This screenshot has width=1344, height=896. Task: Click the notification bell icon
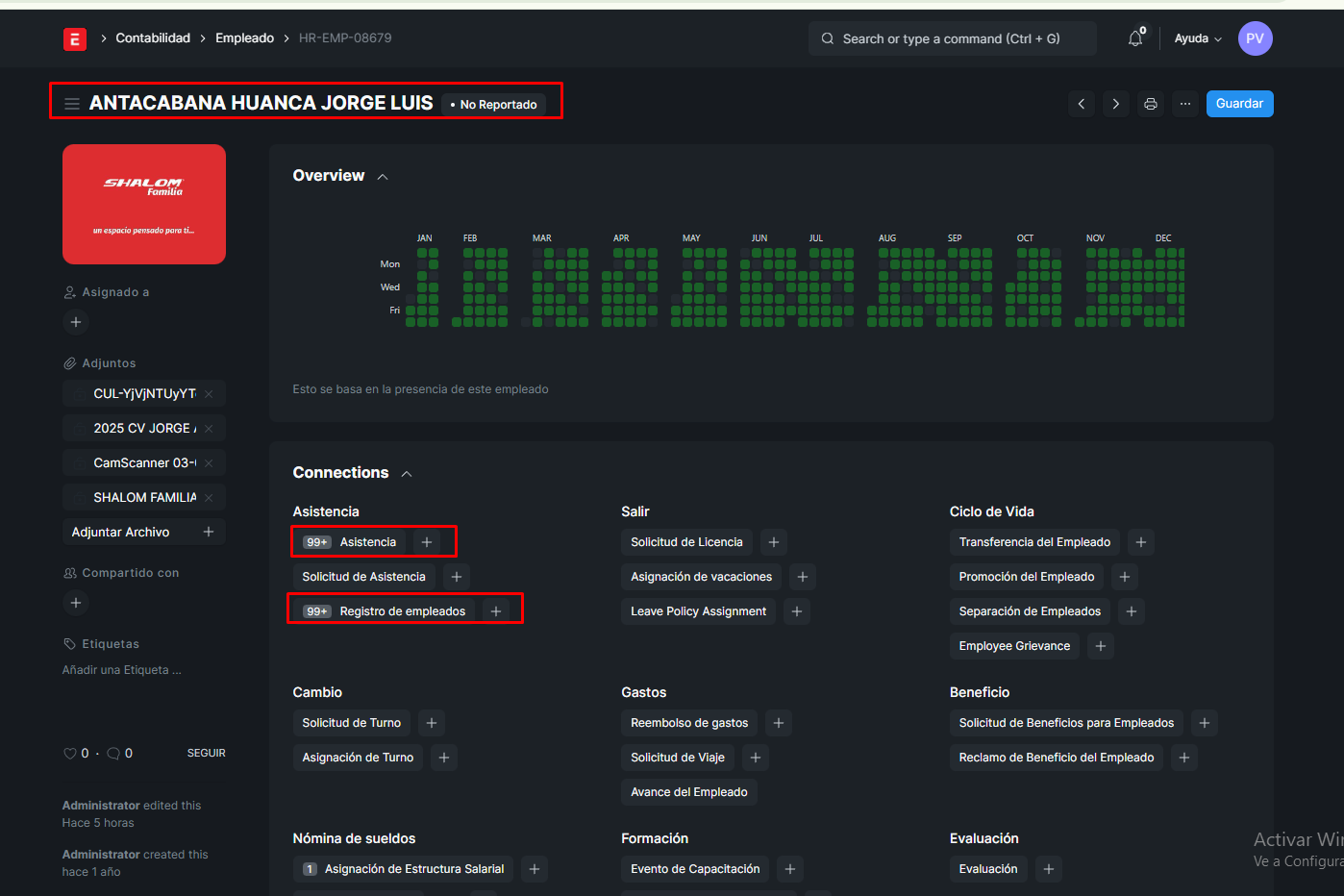[x=1135, y=38]
